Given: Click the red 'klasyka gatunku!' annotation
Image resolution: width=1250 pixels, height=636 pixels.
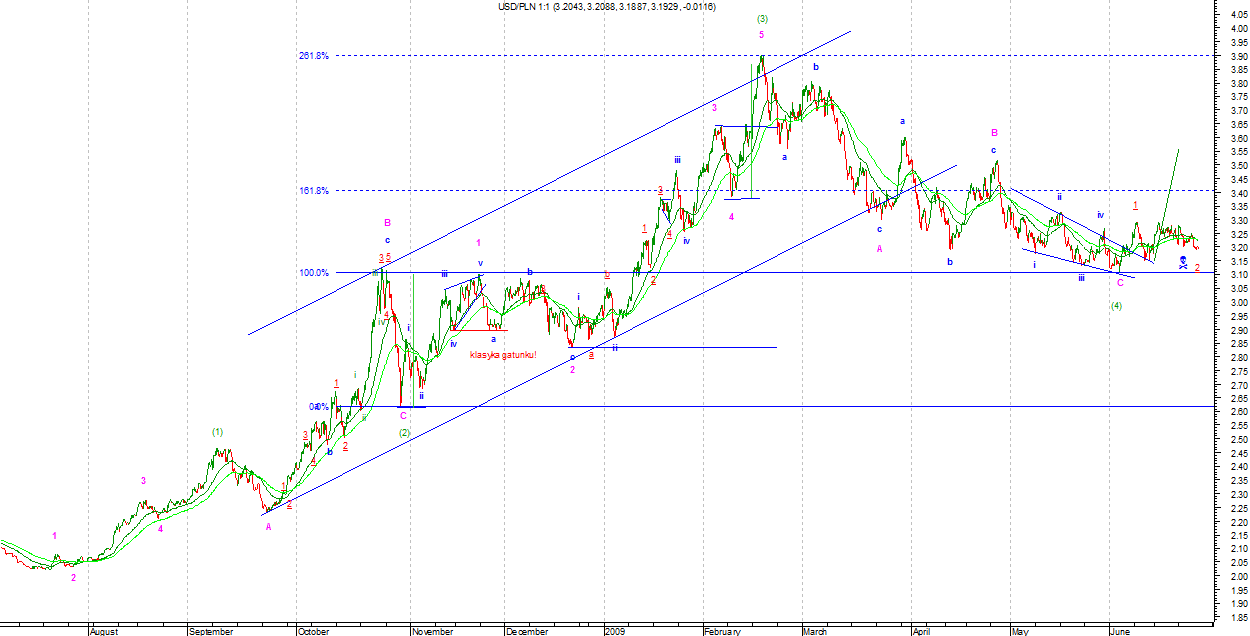Looking at the screenshot, I should 503,355.
